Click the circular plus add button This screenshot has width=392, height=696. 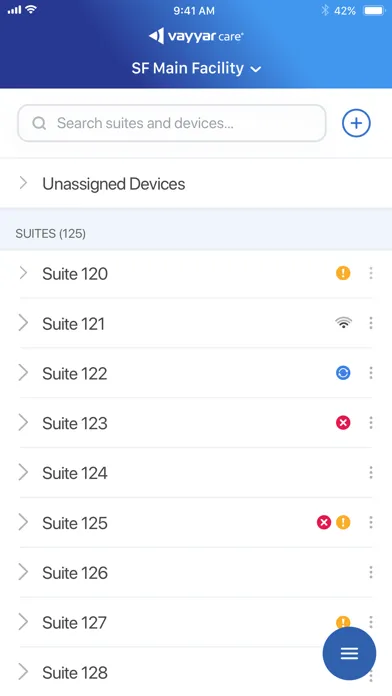356,123
